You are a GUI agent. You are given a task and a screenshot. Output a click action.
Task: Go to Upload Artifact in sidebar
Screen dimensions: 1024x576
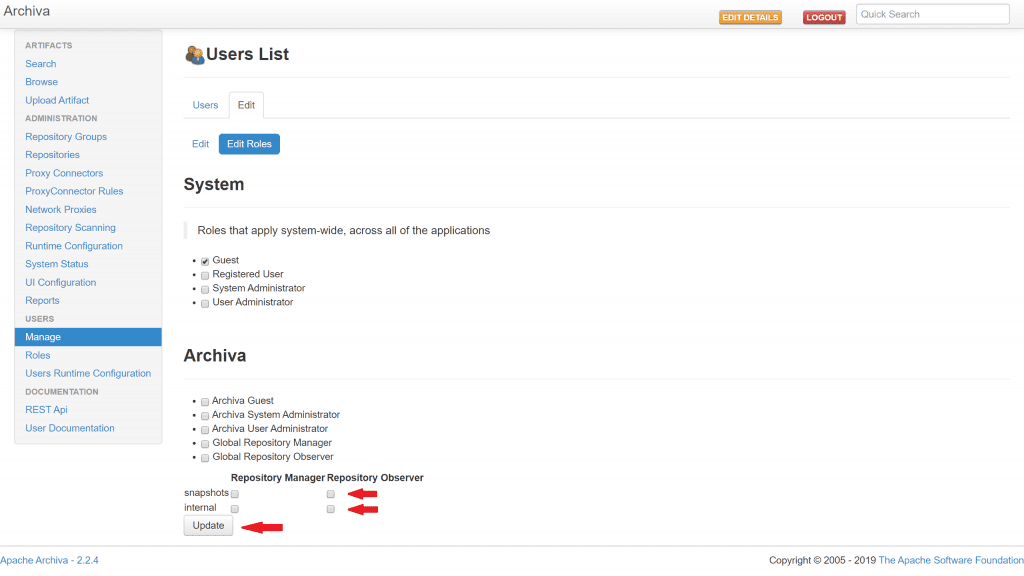[x=57, y=100]
